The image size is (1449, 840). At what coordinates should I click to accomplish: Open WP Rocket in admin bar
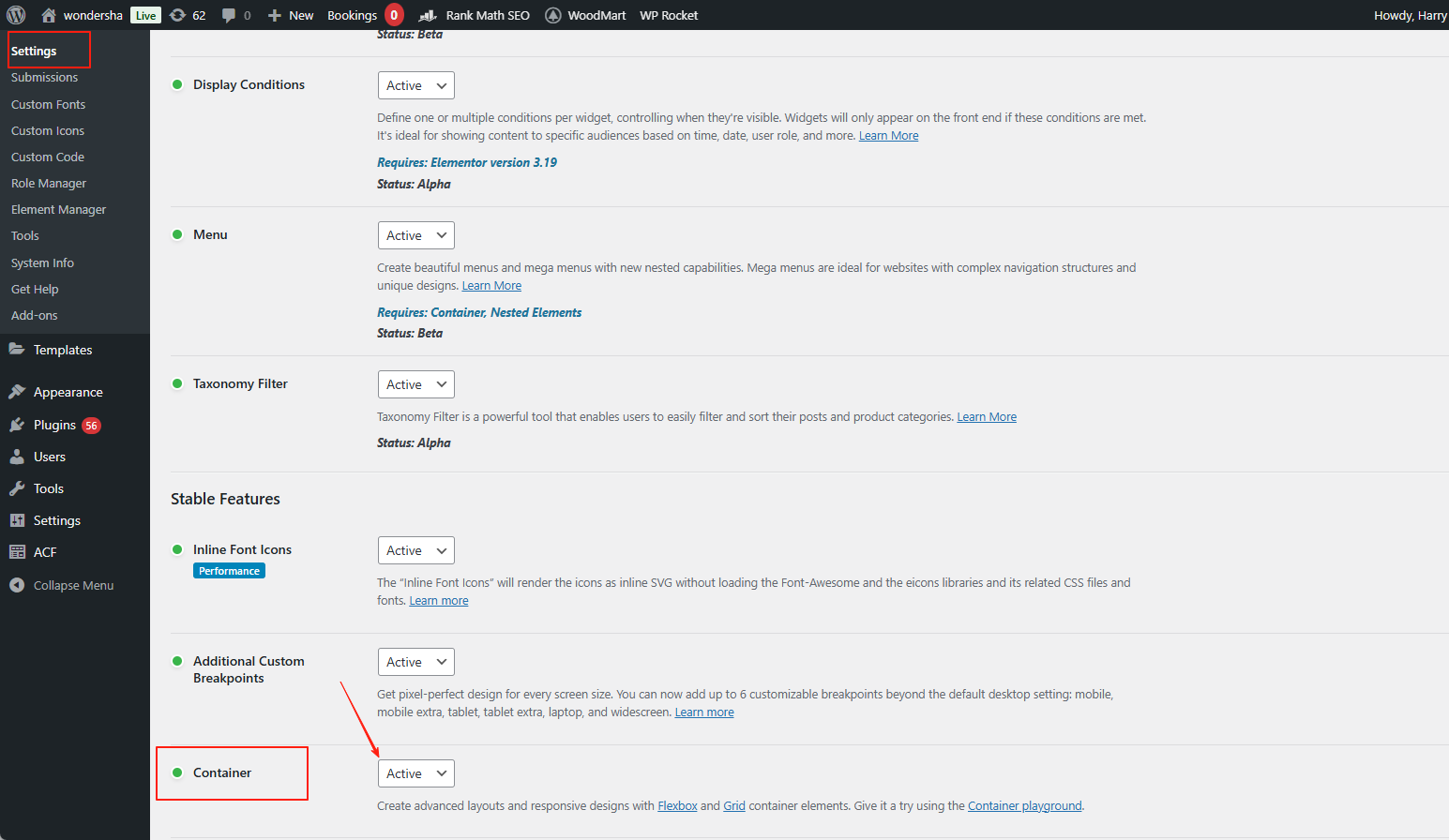pyautogui.click(x=669, y=15)
